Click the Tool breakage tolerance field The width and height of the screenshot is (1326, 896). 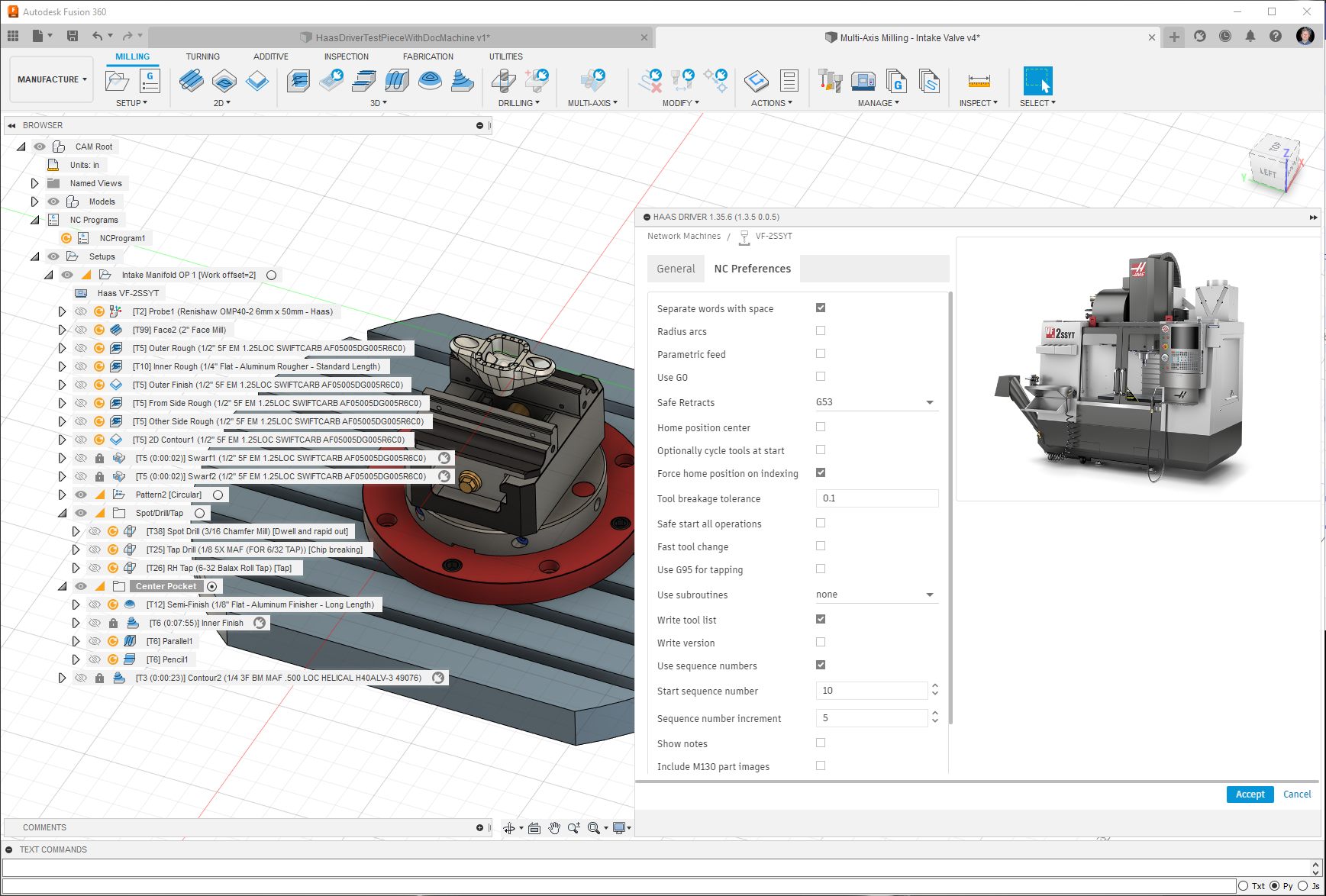pyautogui.click(x=876, y=498)
